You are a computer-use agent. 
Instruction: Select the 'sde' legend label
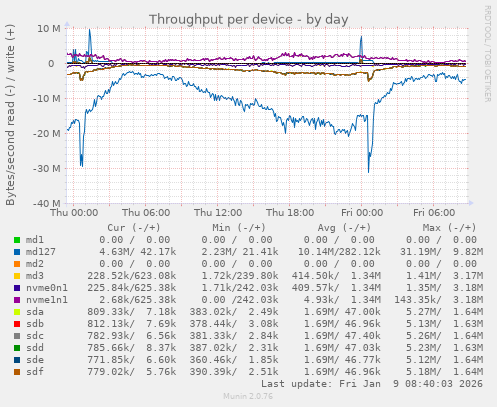click(x=35, y=360)
